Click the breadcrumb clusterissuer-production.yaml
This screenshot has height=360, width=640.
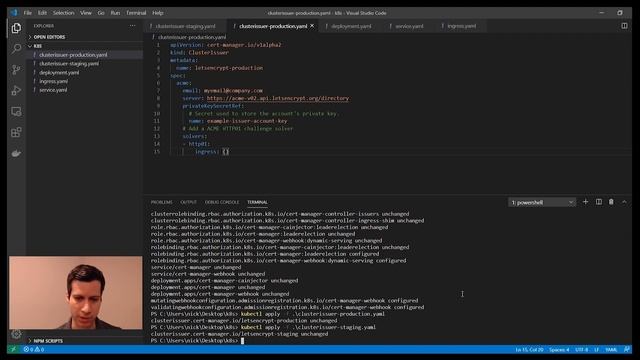(x=191, y=37)
